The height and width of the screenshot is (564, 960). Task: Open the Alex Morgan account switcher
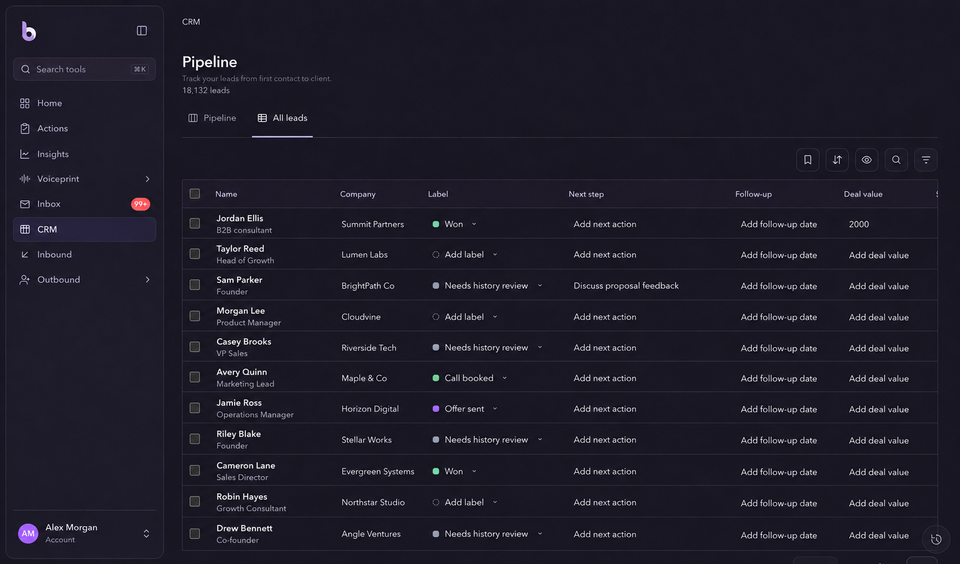pyautogui.click(x=146, y=533)
